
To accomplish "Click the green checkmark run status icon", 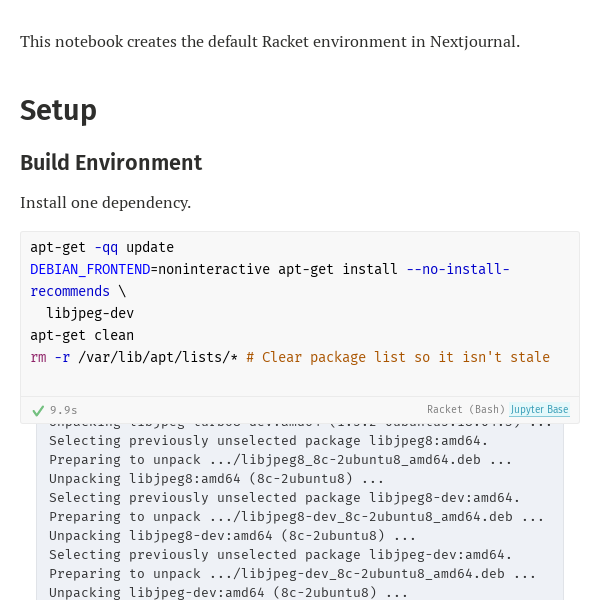I will [38, 411].
